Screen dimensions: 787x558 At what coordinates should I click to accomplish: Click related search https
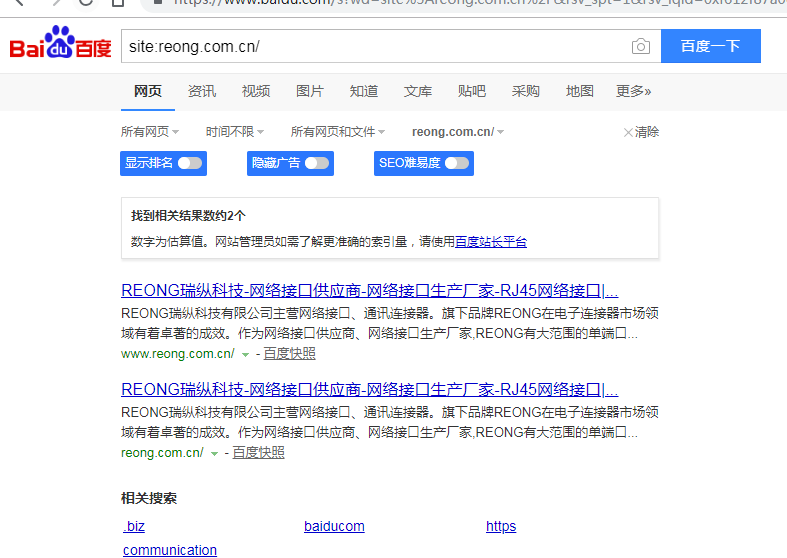[x=501, y=526]
